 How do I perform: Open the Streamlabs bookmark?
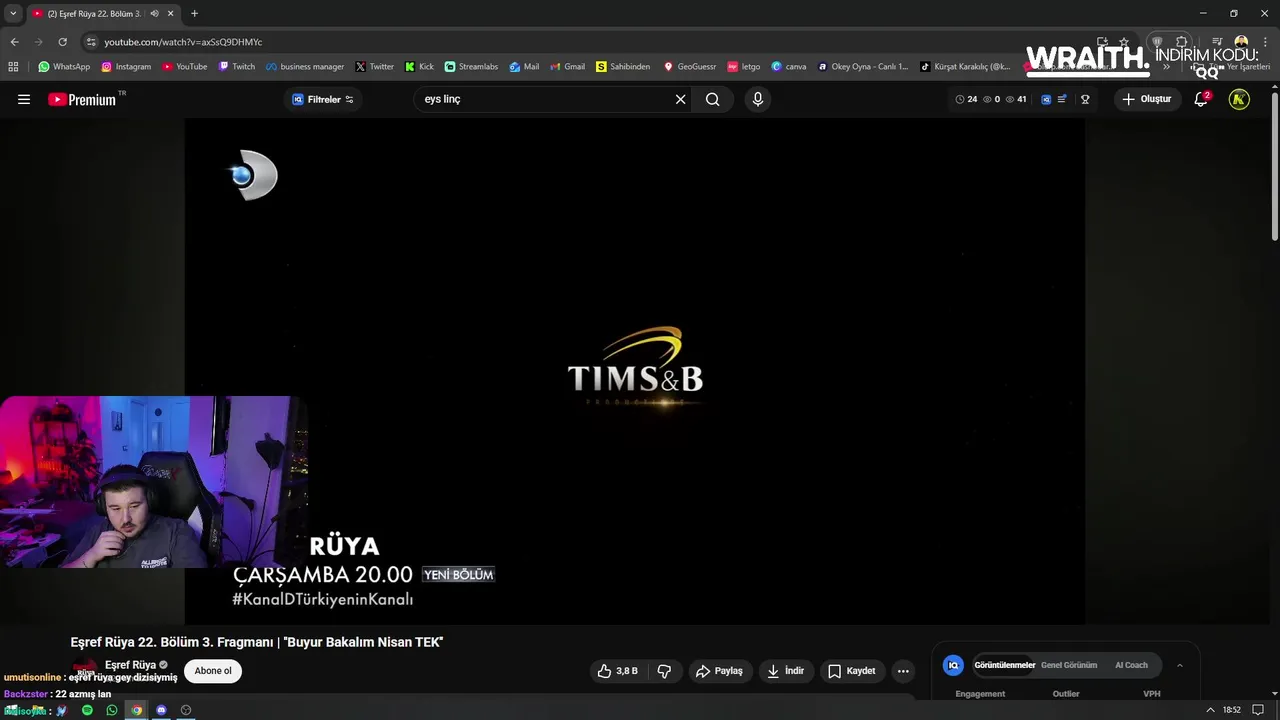point(471,67)
